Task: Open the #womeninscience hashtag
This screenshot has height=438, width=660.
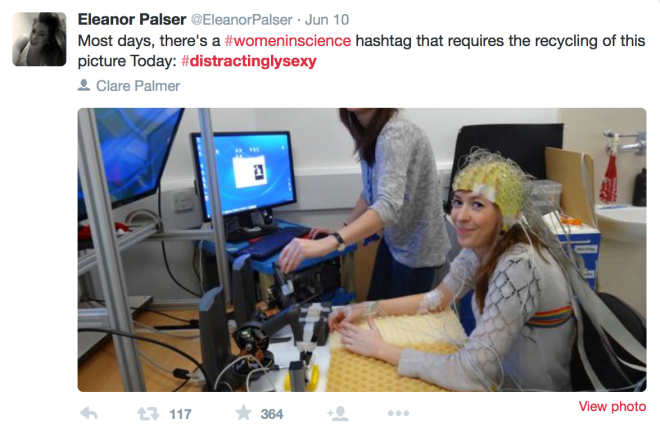Action: tap(288, 41)
